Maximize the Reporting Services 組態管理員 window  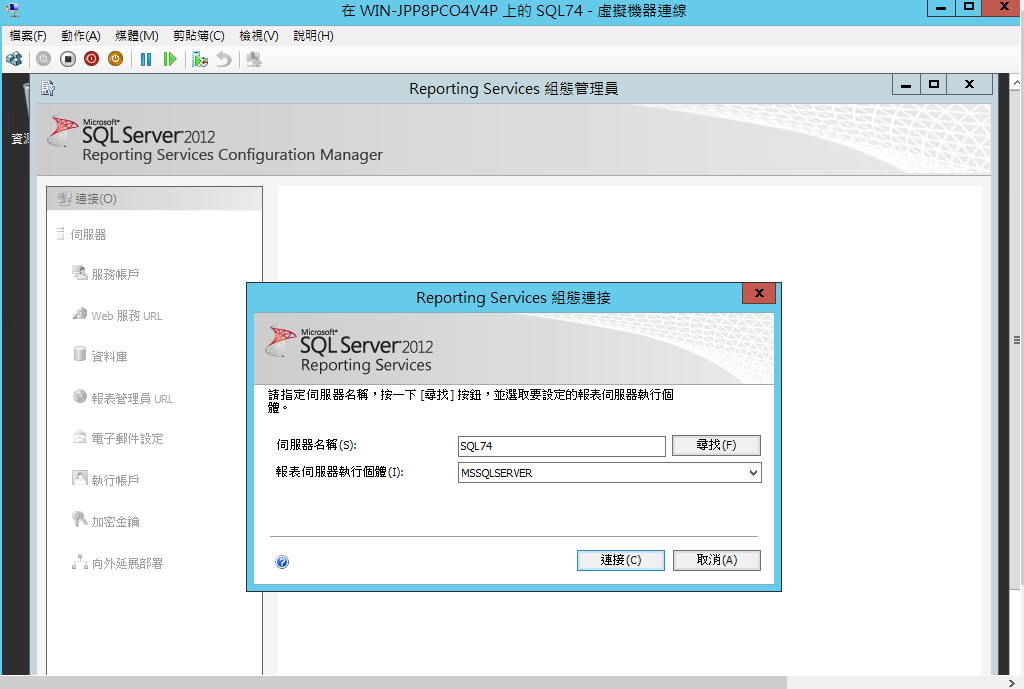point(934,85)
